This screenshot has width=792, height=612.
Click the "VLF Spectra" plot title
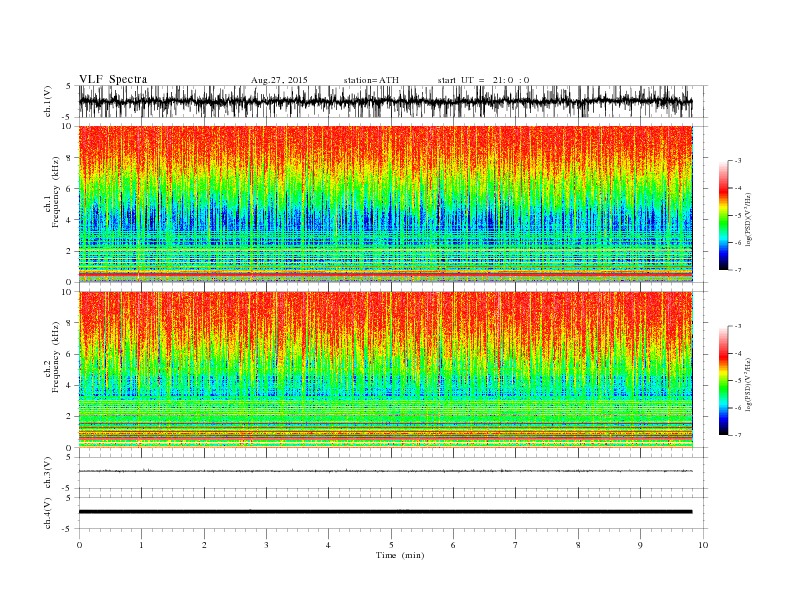coord(113,79)
